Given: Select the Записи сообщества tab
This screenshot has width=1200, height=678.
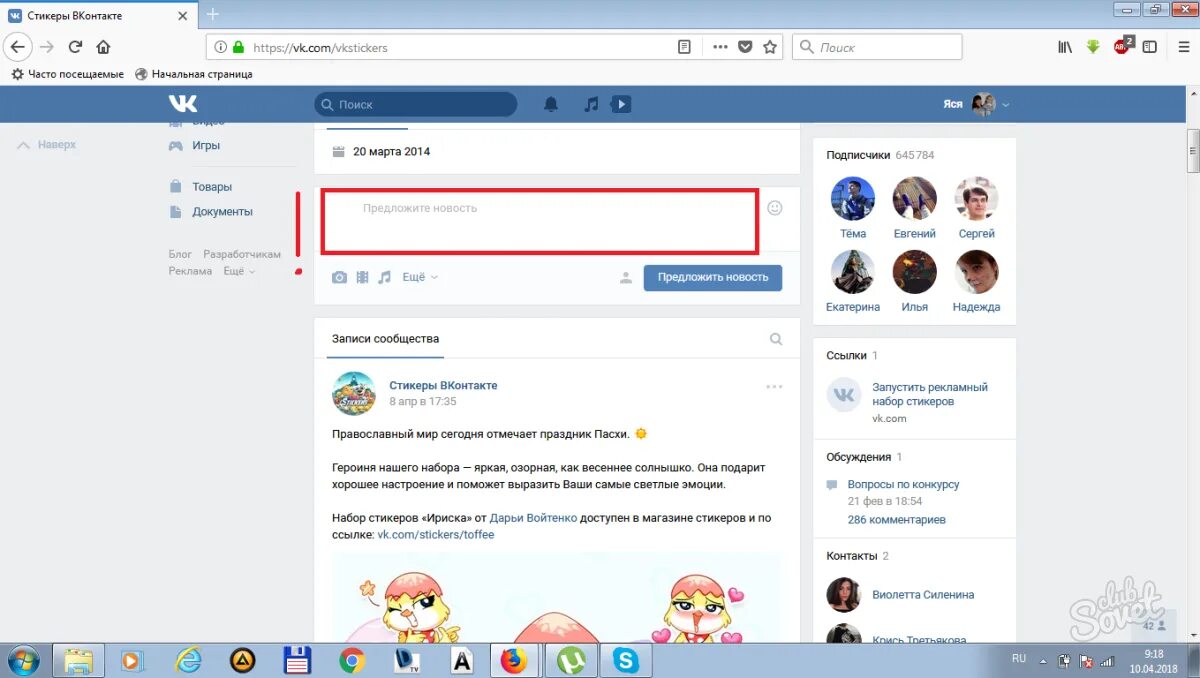Looking at the screenshot, I should [x=385, y=339].
